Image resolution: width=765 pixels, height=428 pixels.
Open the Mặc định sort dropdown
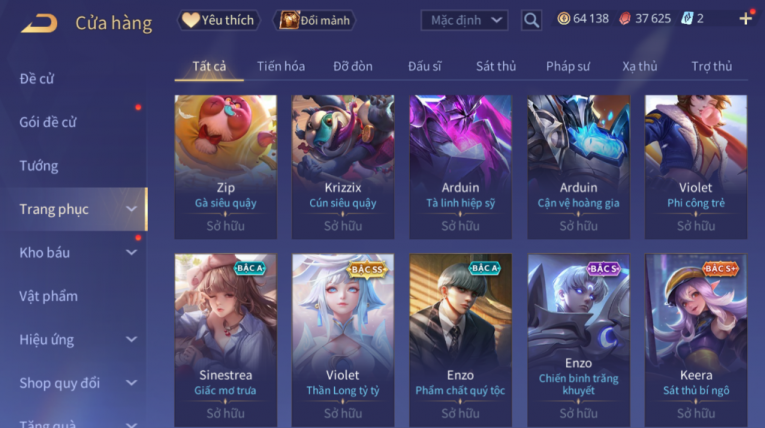coord(464,20)
